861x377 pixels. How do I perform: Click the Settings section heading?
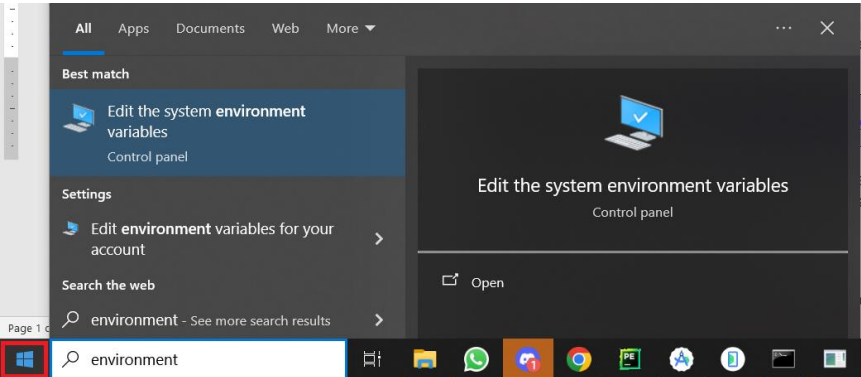click(x=86, y=194)
